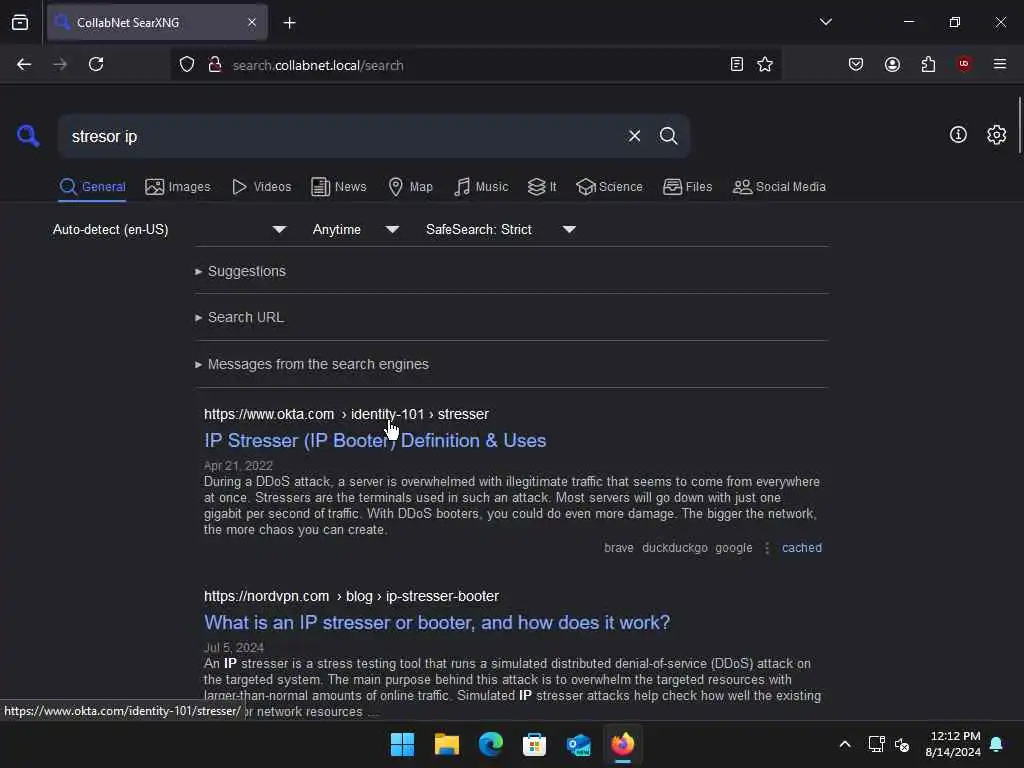This screenshot has width=1024, height=768.
Task: Launch Microsoft Edge from taskbar
Action: pyautogui.click(x=490, y=744)
